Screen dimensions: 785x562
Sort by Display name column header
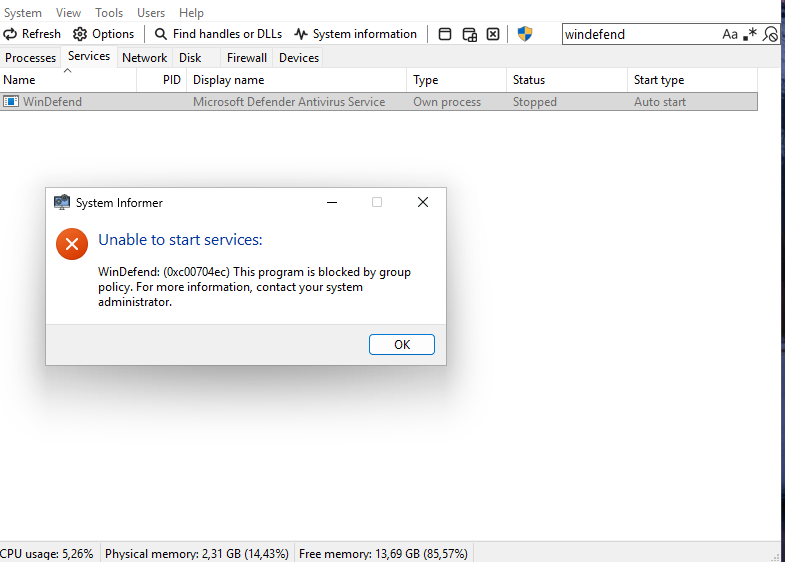(296, 80)
